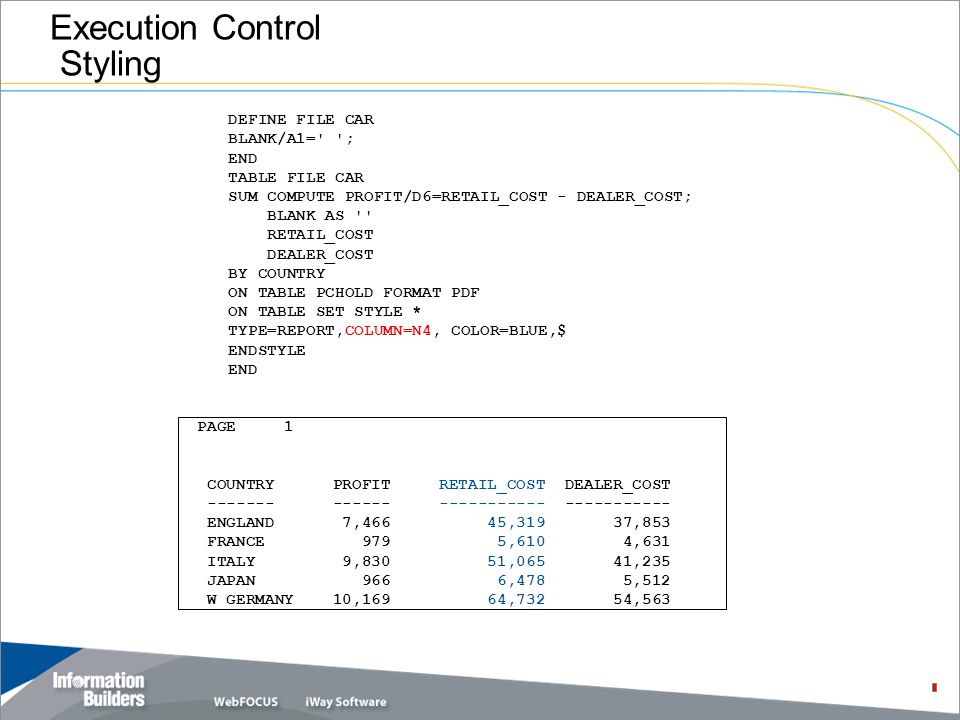Click Italy profit value 9,830
960x720 pixels.
366,561
